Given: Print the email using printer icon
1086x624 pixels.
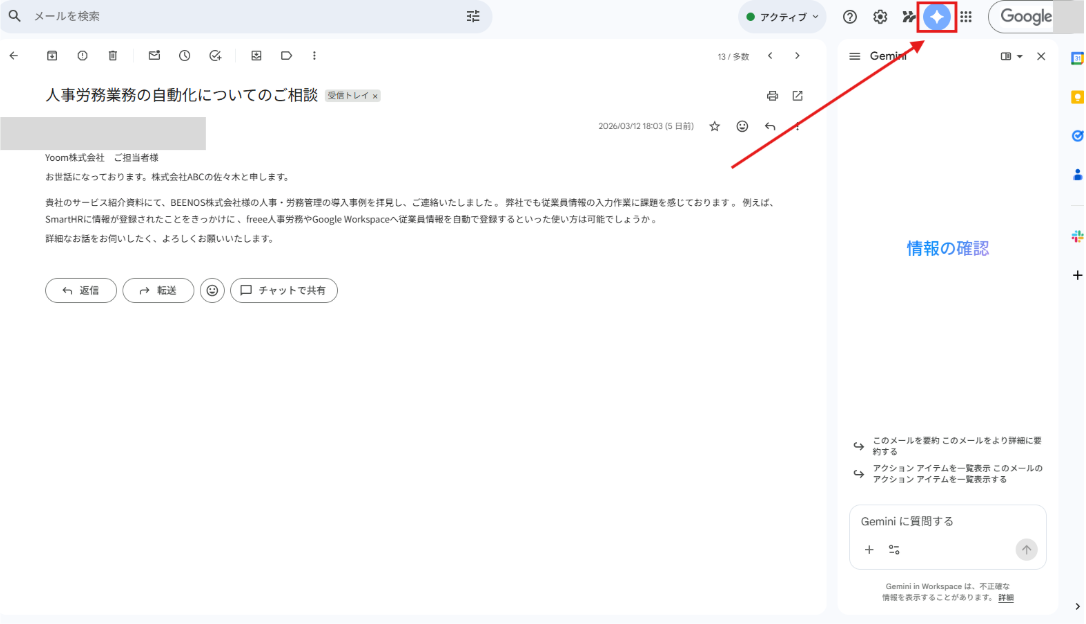Looking at the screenshot, I should coord(772,96).
